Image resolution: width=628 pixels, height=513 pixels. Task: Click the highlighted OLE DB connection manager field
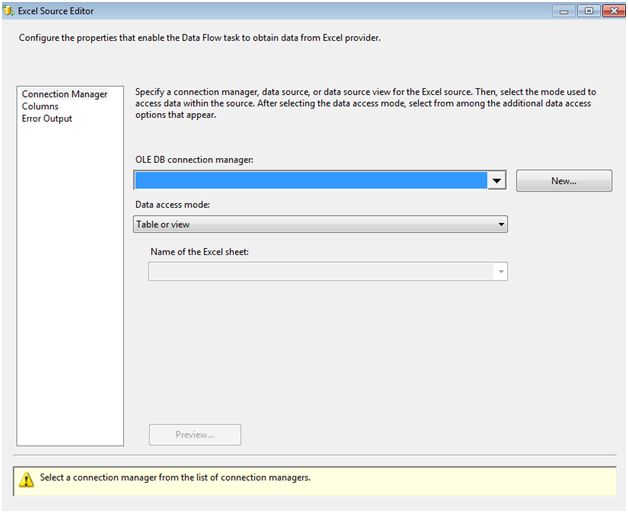tap(311, 180)
